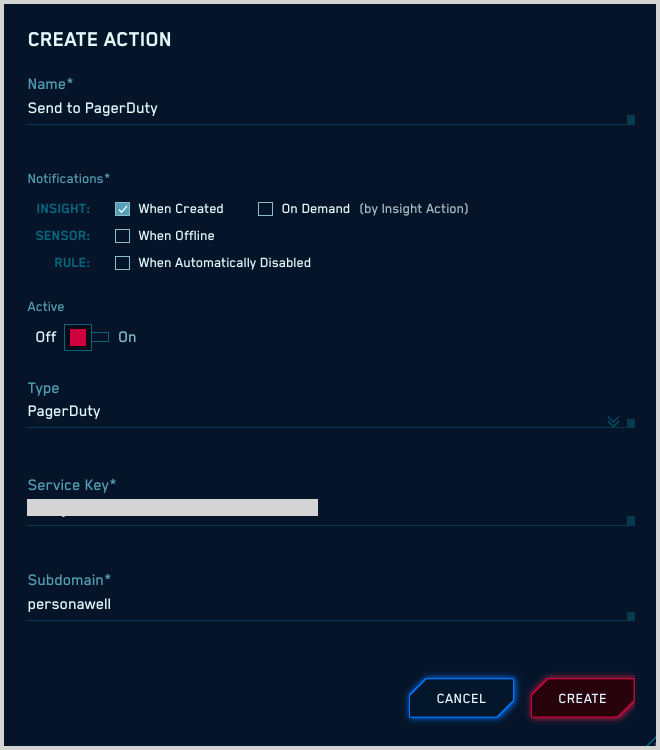Uncheck the When Created insight checkbox
Viewport: 660px width, 750px height.
(x=123, y=209)
